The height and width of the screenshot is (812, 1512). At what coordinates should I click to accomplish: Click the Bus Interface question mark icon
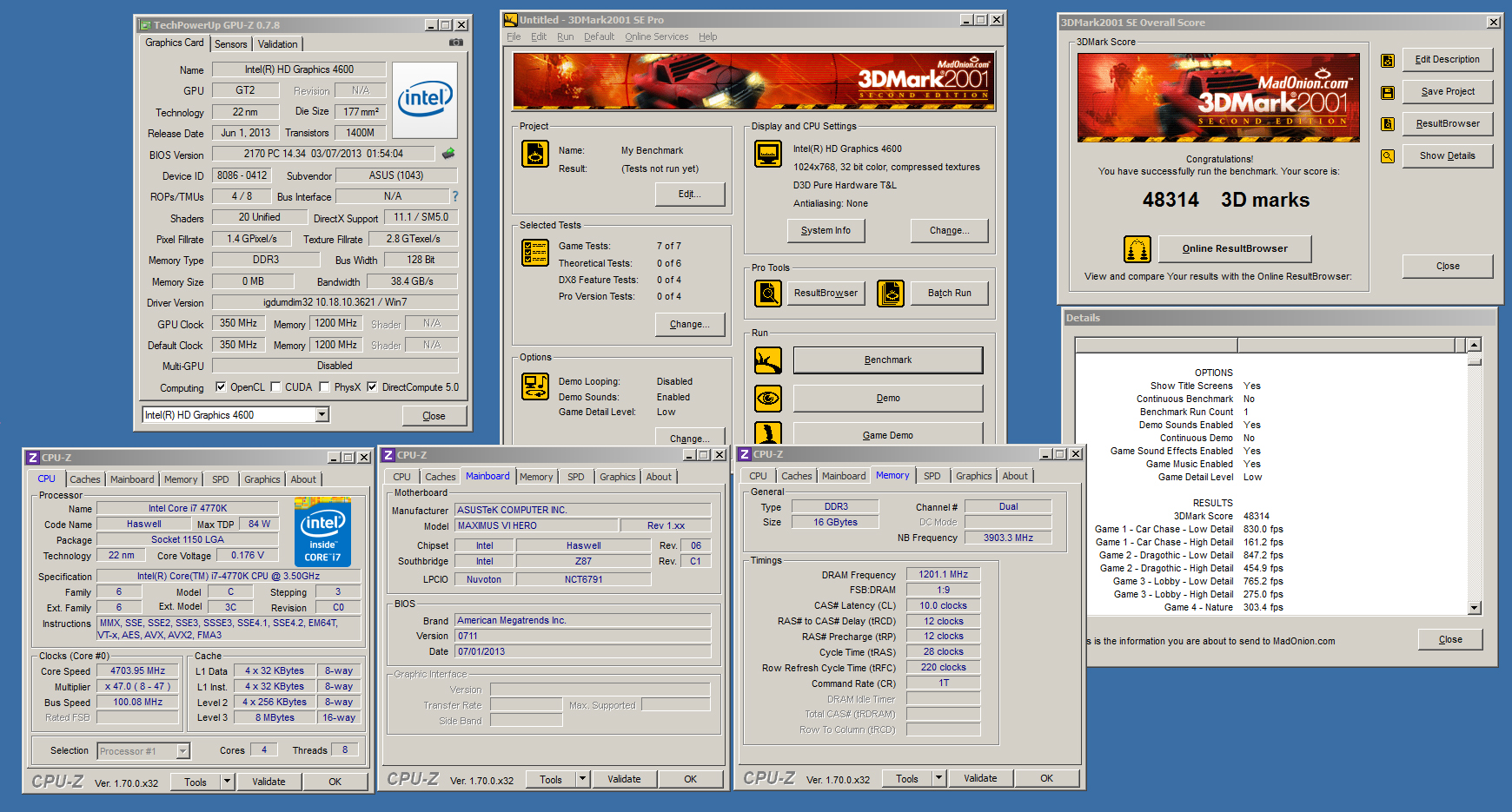tap(454, 196)
